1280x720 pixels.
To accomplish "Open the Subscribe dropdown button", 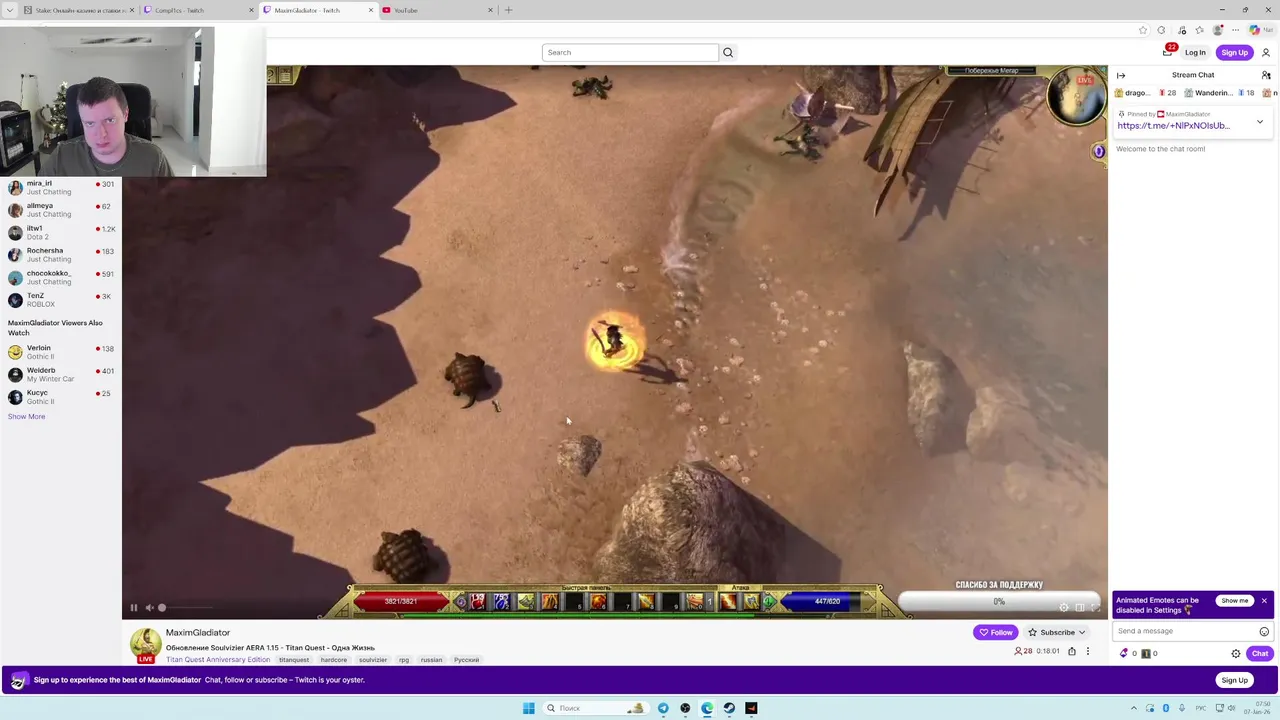I will tap(1057, 632).
